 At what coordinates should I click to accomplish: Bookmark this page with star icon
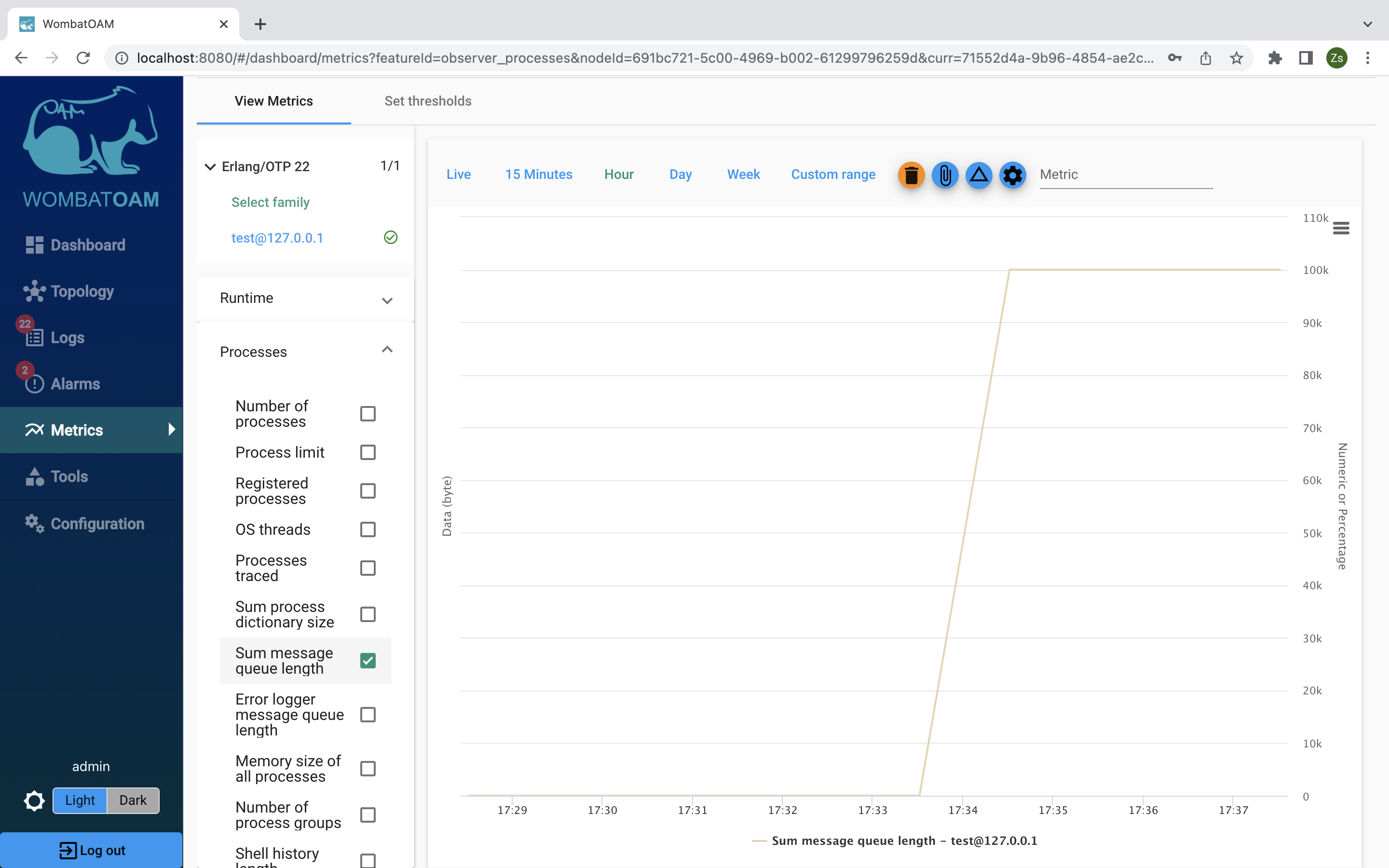1236,58
